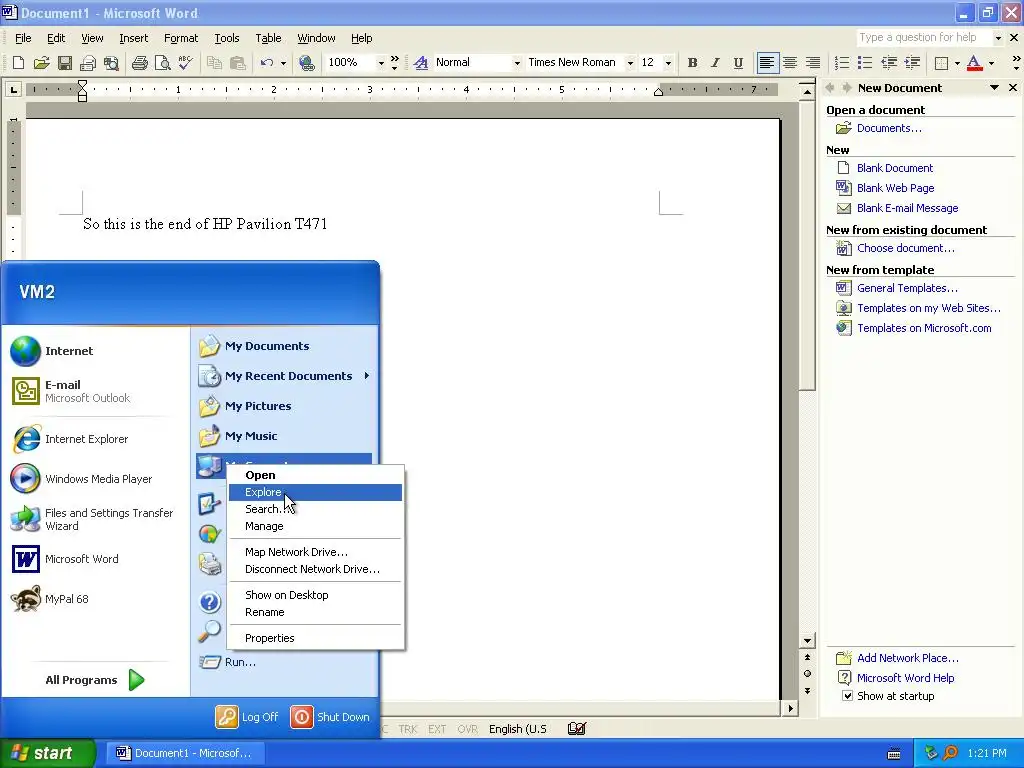Click the Log Off button

coord(248,717)
